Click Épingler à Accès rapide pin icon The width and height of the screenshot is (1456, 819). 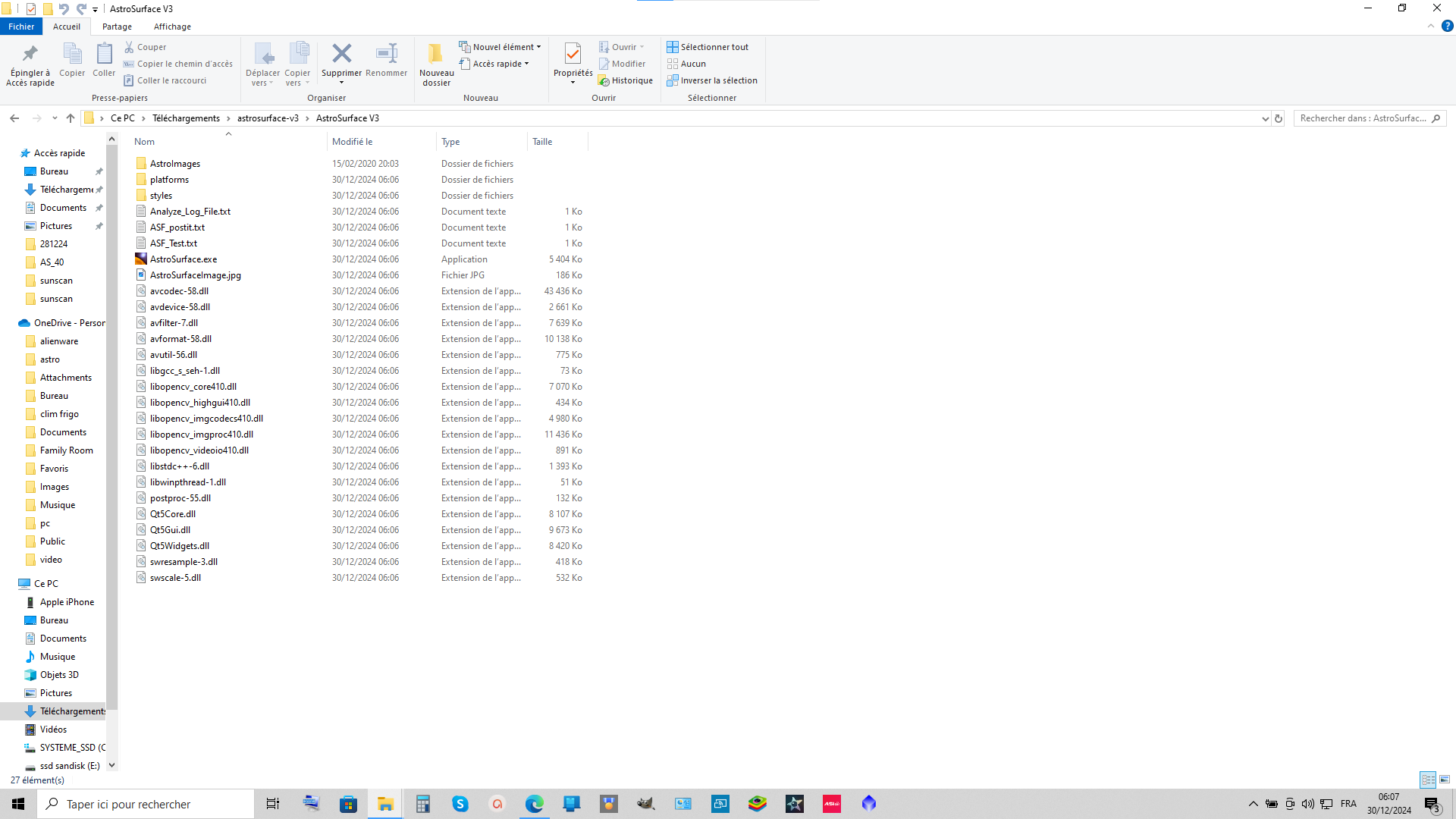(x=30, y=54)
